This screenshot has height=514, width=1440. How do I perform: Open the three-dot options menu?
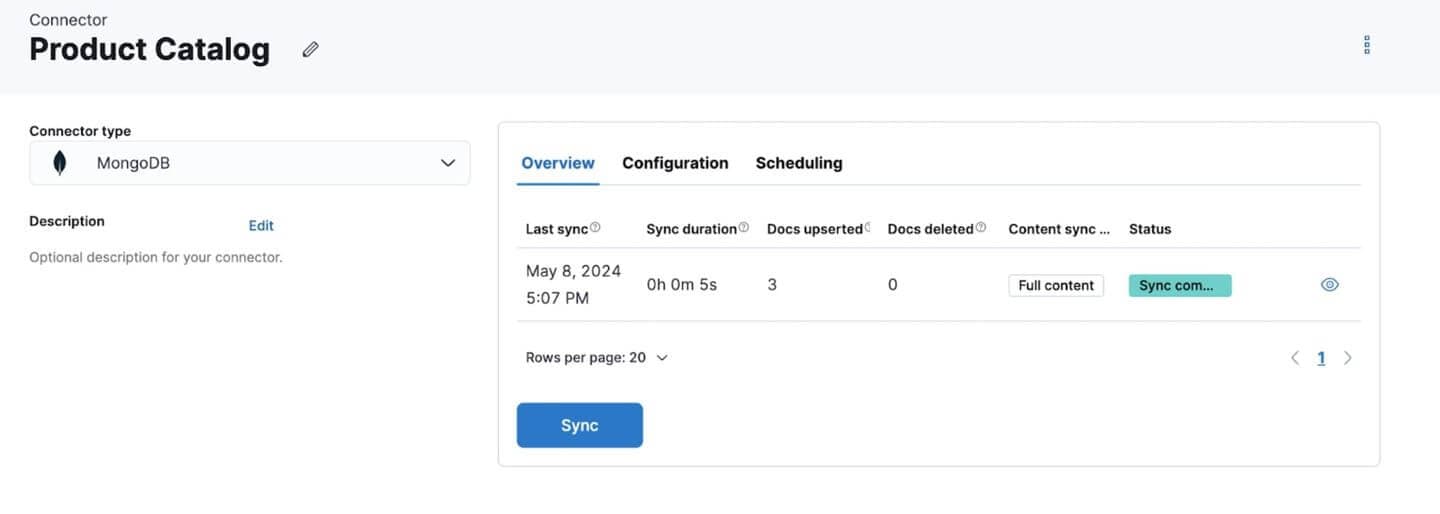[1366, 45]
